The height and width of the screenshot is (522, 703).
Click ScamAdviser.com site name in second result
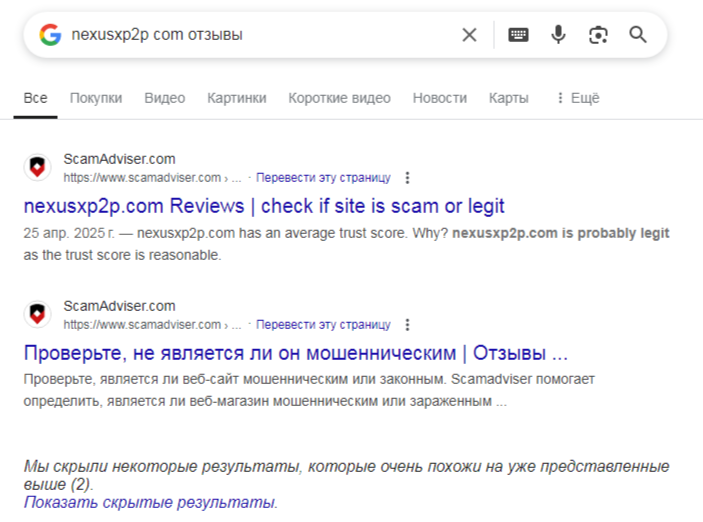tap(119, 306)
